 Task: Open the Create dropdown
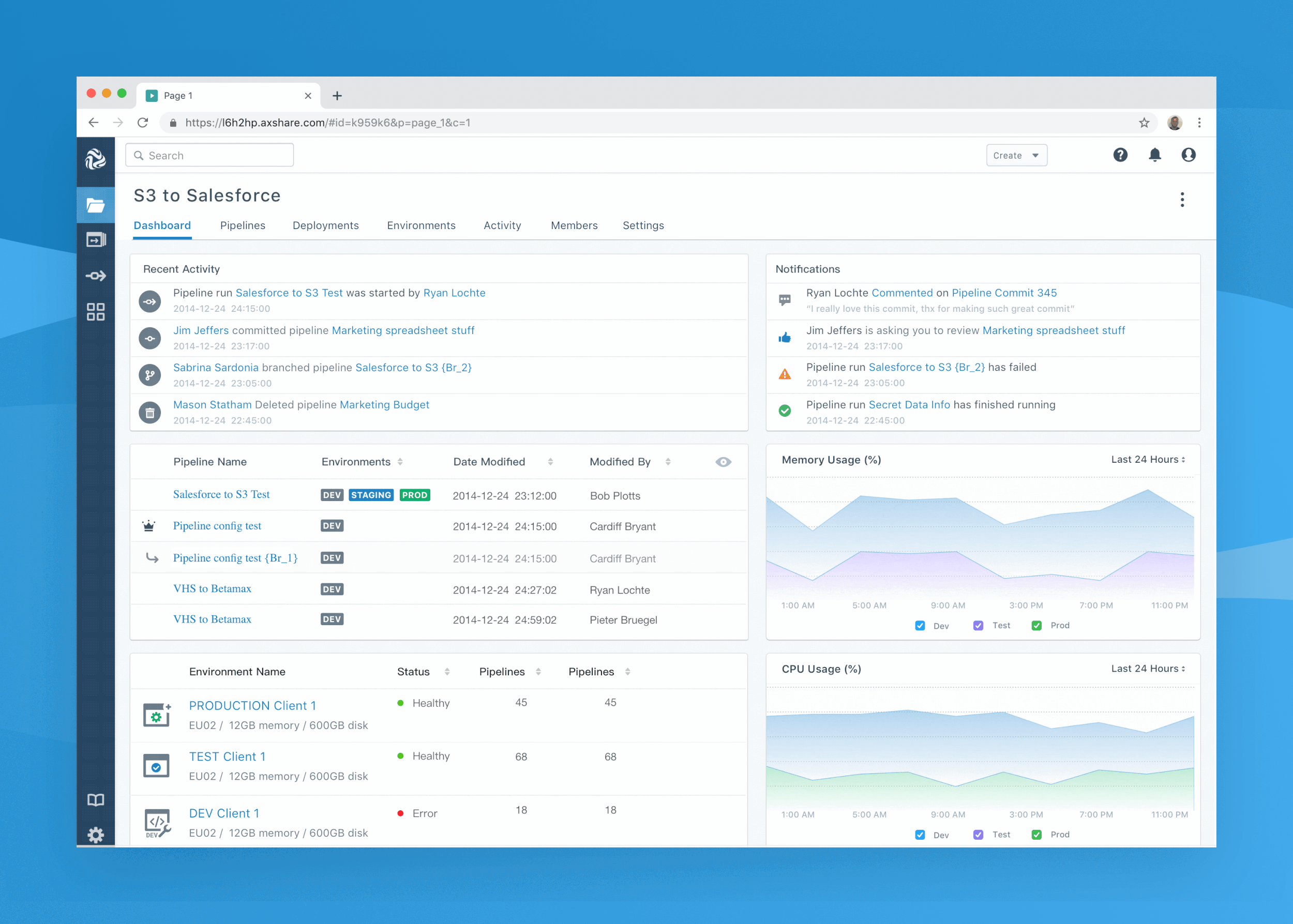click(1016, 155)
